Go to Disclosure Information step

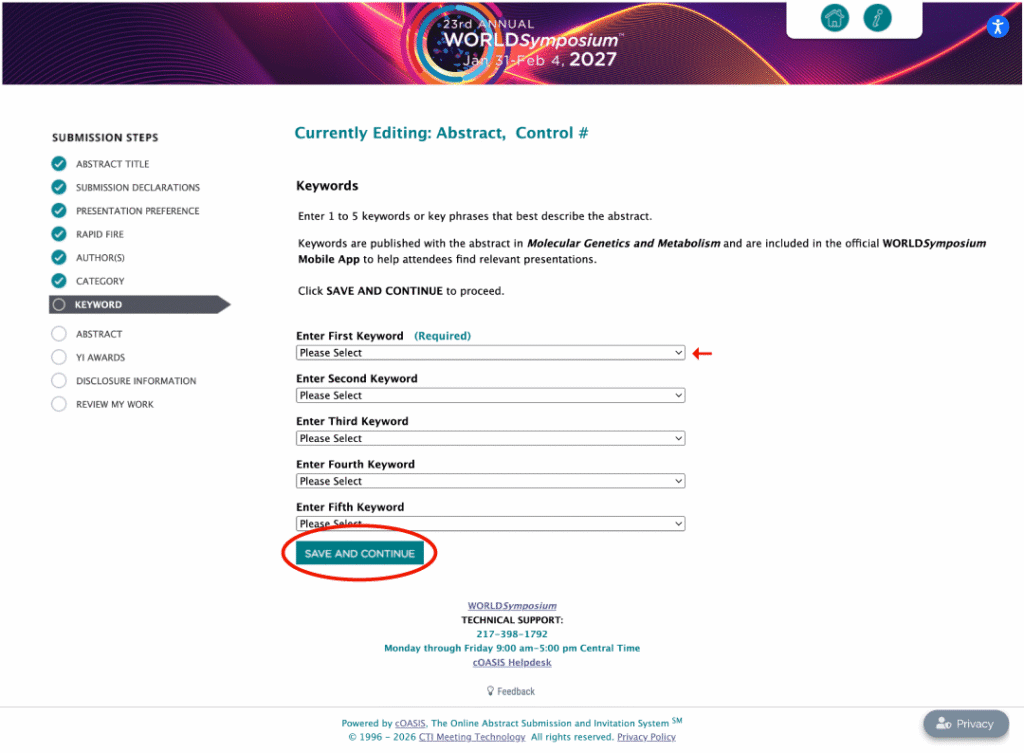(x=136, y=381)
